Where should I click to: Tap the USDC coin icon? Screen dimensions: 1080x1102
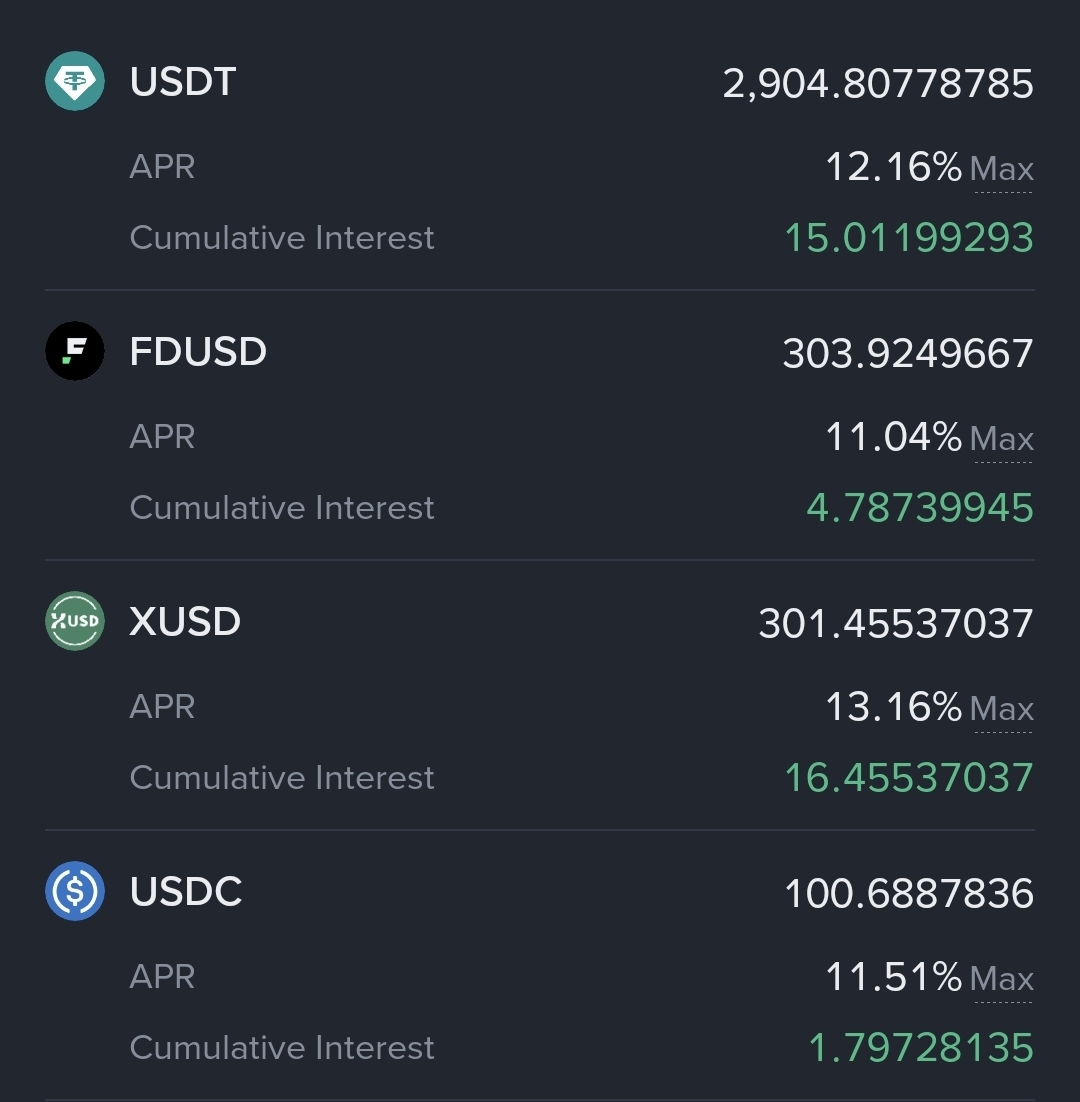[x=75, y=891]
